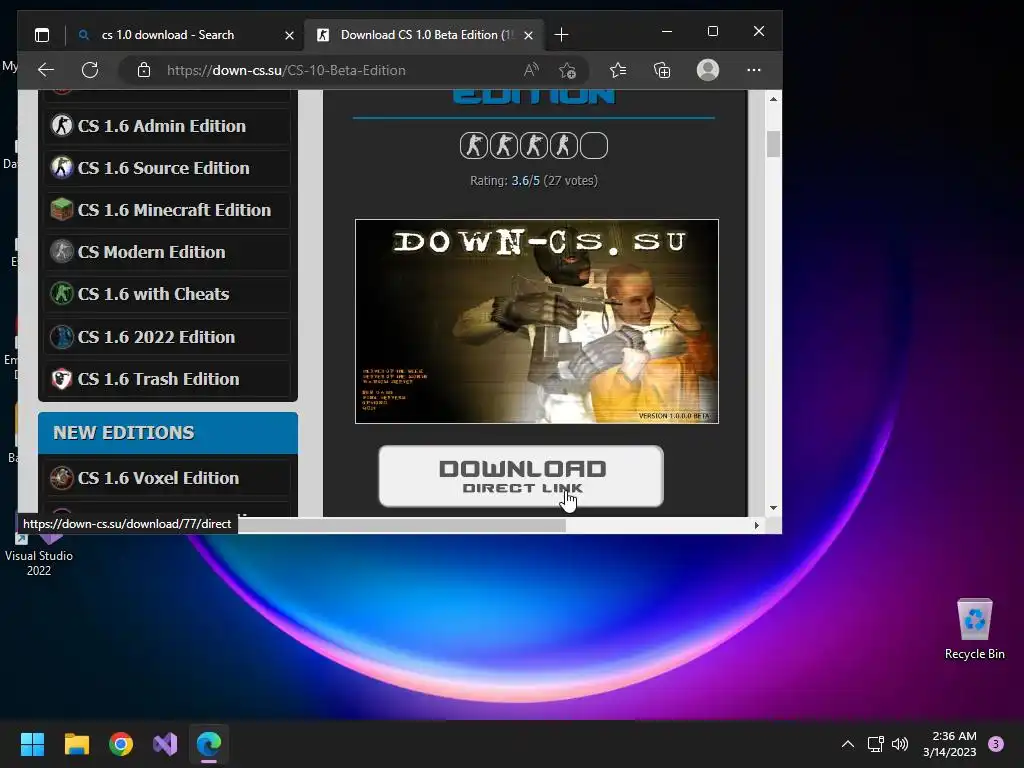Click the vertical scrollbar thumb
The image size is (1024, 768).
pos(773,144)
